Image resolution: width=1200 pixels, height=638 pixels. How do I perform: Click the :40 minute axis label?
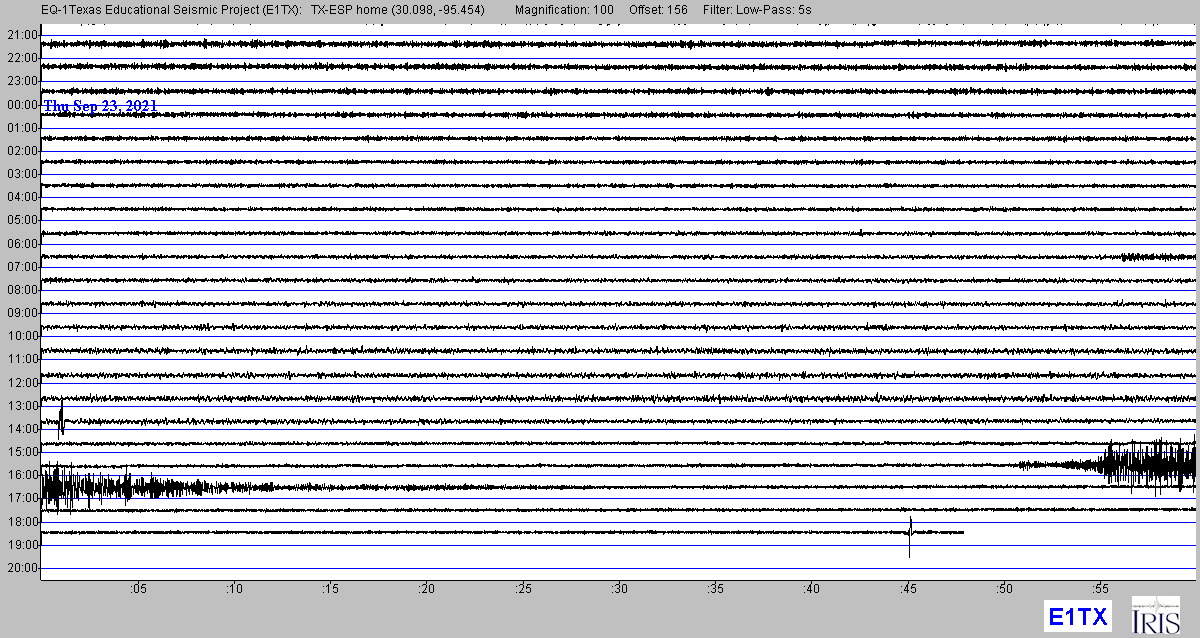point(811,588)
